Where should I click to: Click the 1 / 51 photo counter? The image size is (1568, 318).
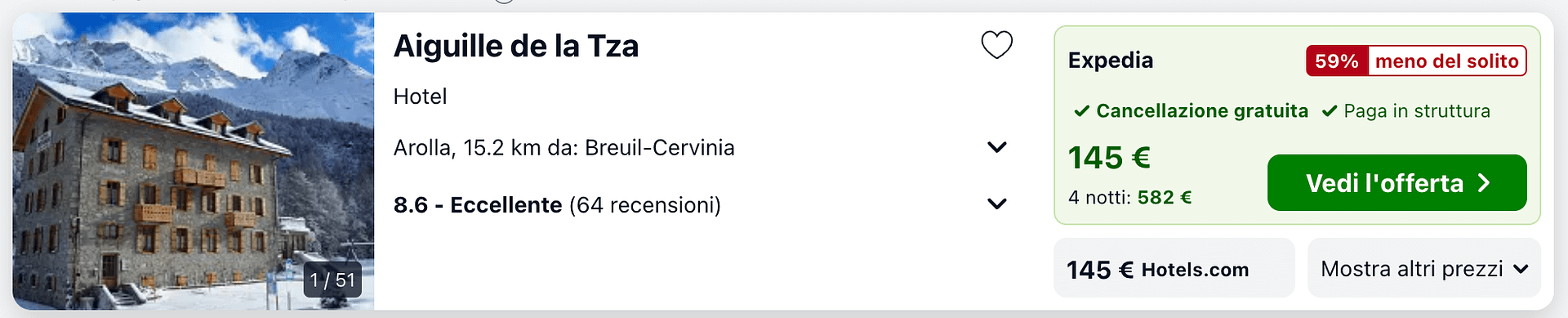[x=332, y=280]
